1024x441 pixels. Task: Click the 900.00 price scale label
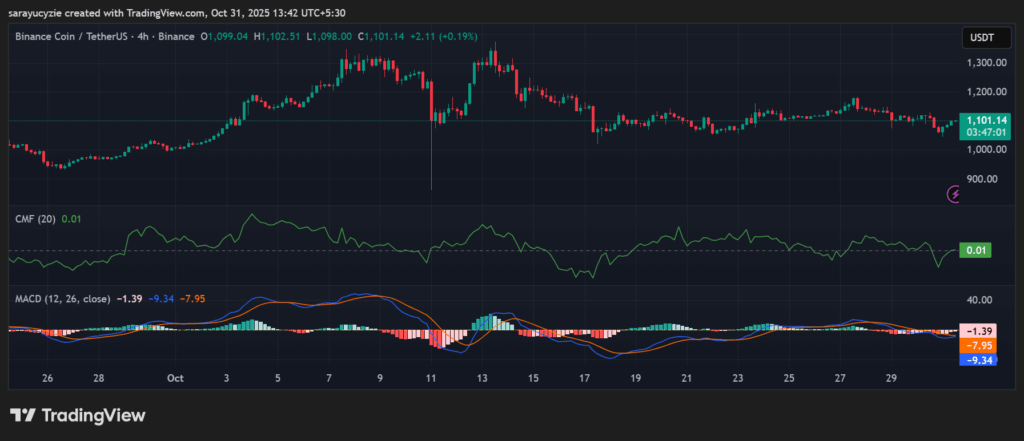[984, 179]
